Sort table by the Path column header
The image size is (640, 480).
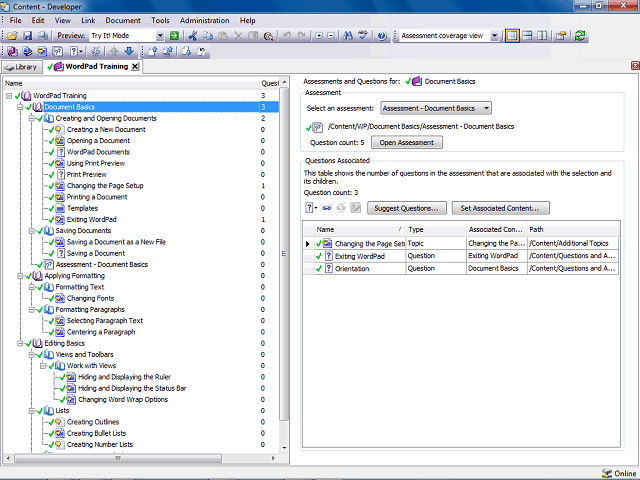(573, 229)
